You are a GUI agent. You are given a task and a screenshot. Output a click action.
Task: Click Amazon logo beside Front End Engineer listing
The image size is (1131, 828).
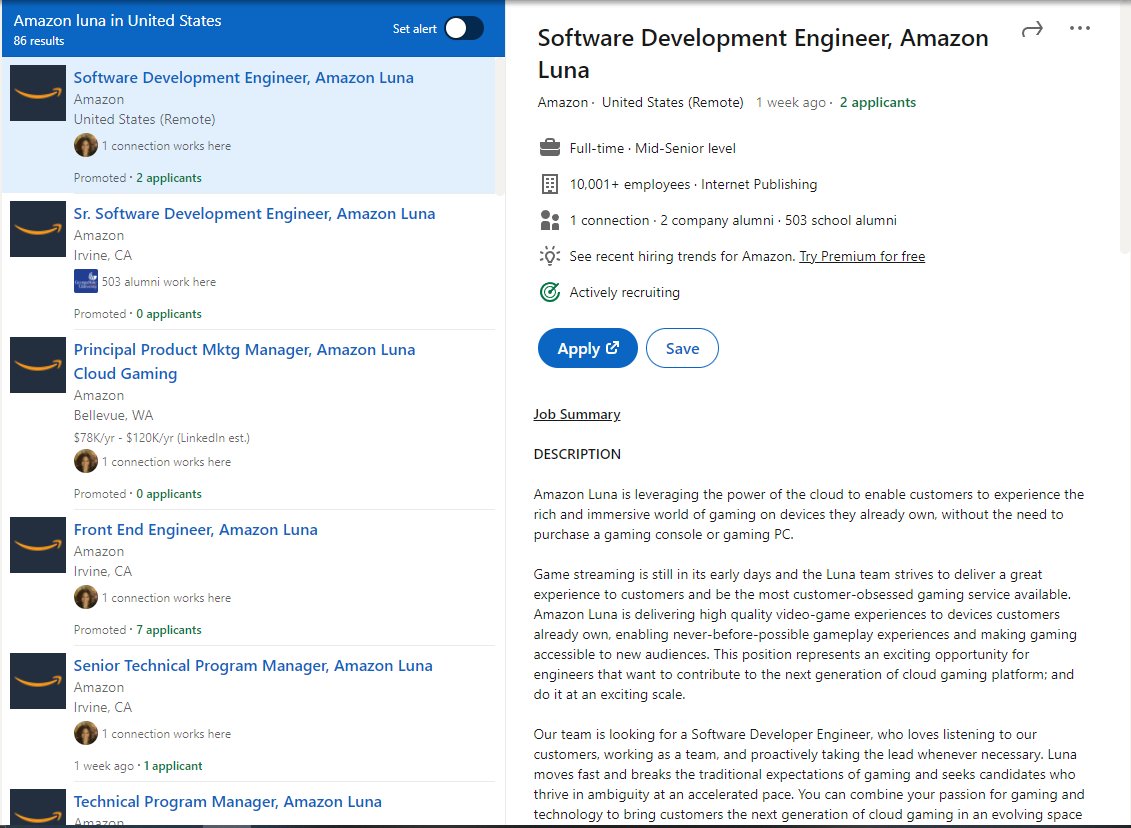pos(38,545)
